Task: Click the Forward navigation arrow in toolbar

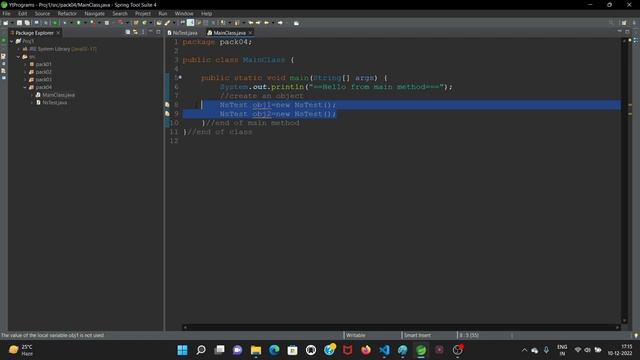Action: pos(280,23)
